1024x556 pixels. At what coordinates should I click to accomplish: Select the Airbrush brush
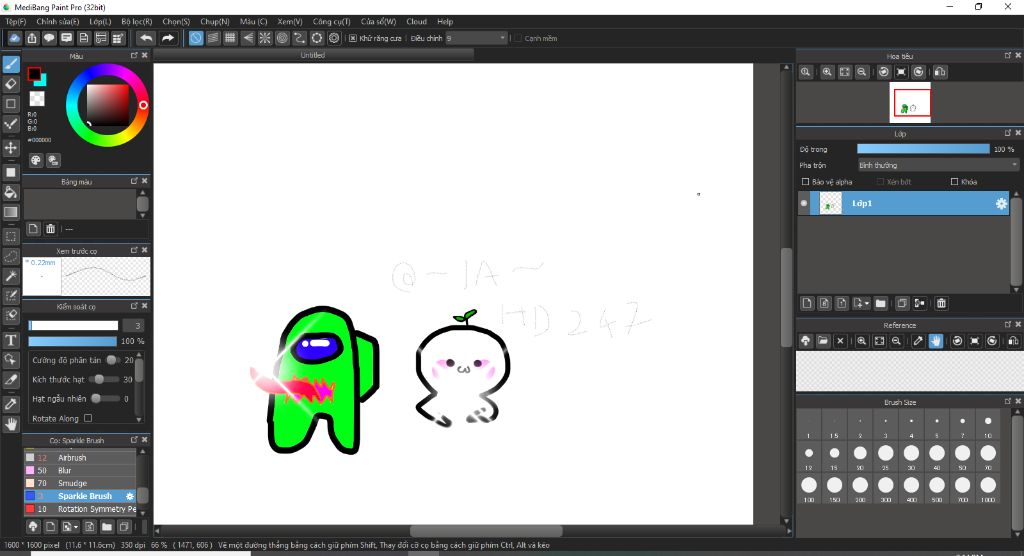point(80,457)
